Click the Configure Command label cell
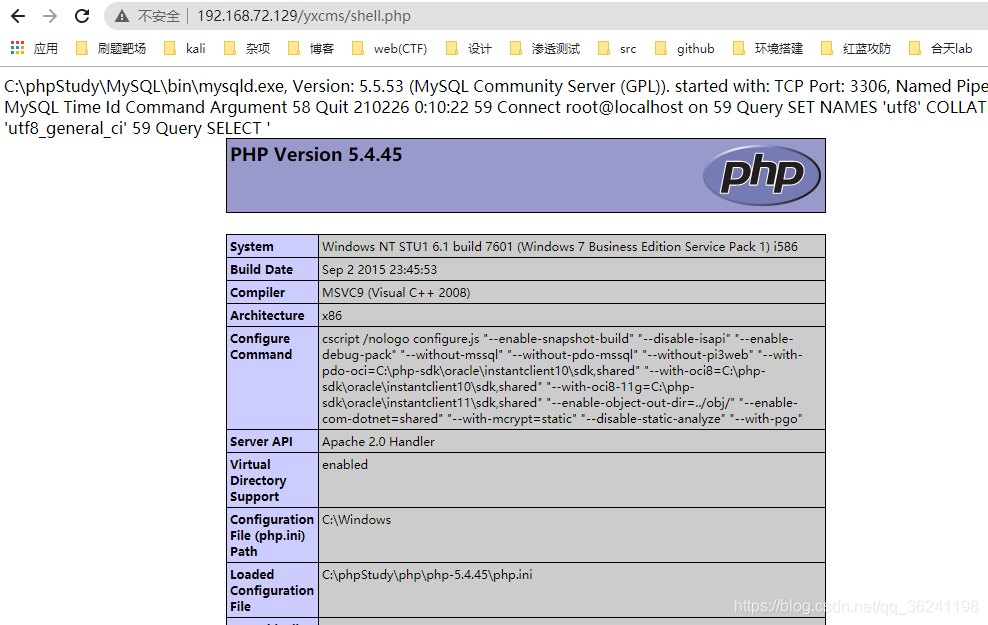This screenshot has width=988, height=625. [272, 378]
